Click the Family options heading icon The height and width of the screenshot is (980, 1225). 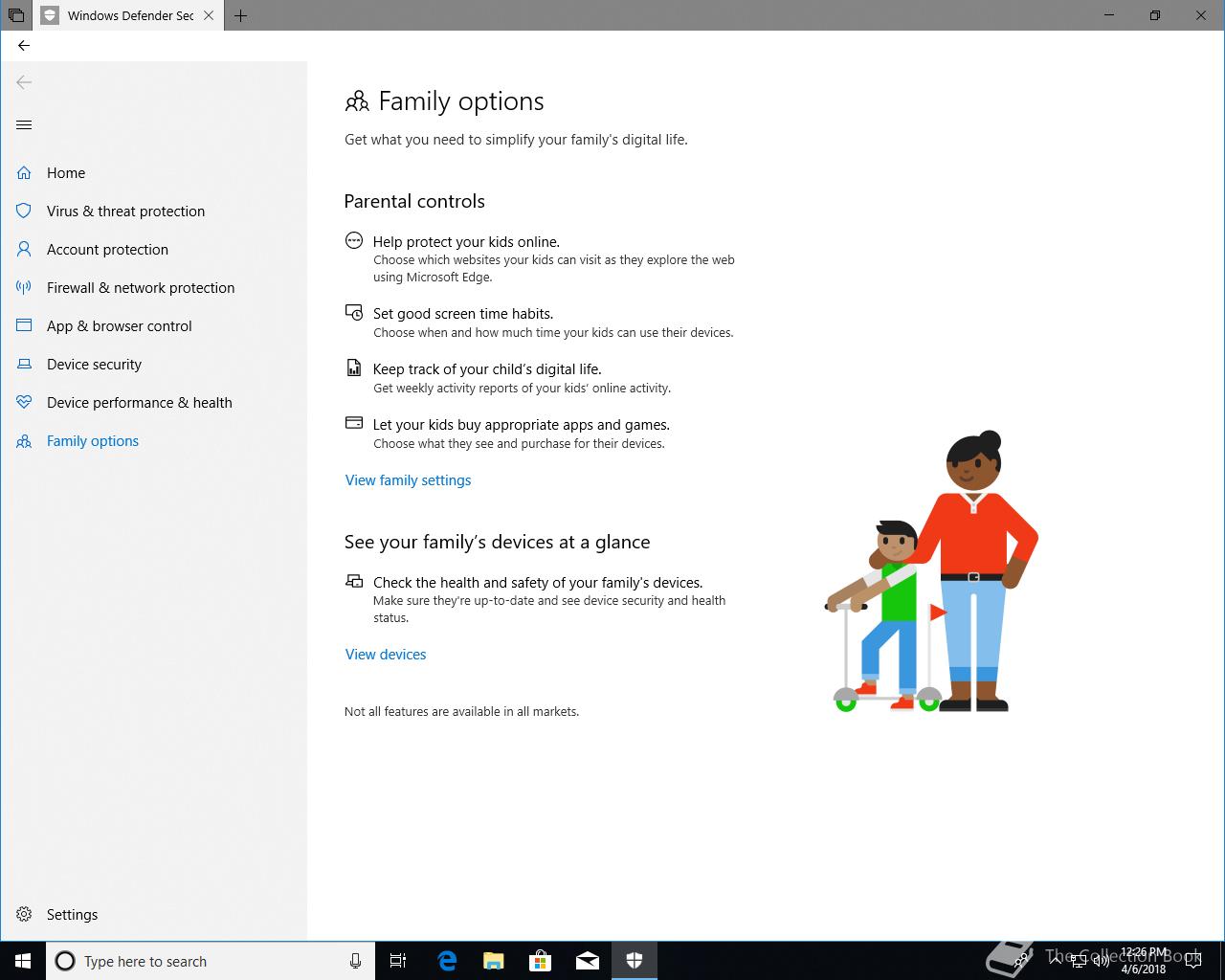[x=357, y=100]
